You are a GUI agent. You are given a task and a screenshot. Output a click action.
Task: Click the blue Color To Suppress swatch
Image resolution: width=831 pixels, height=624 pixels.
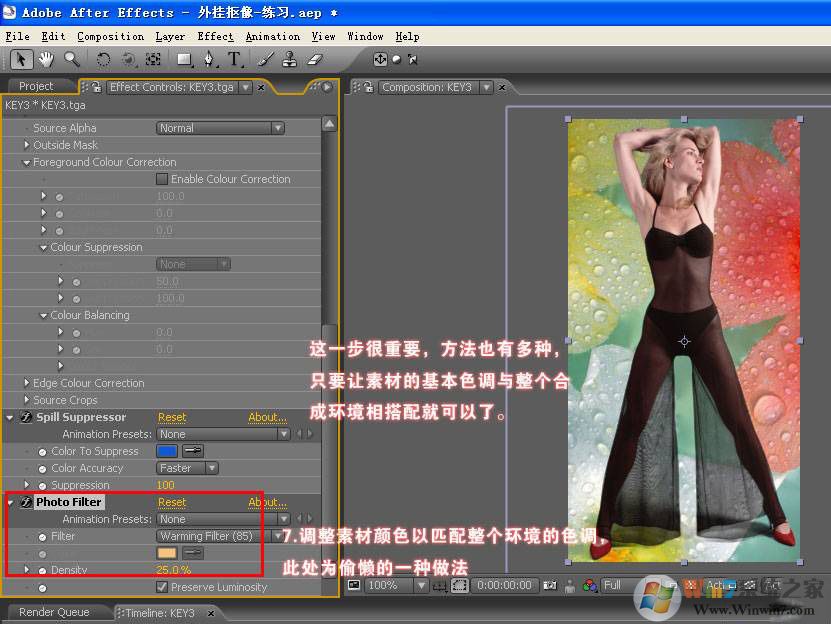167,451
